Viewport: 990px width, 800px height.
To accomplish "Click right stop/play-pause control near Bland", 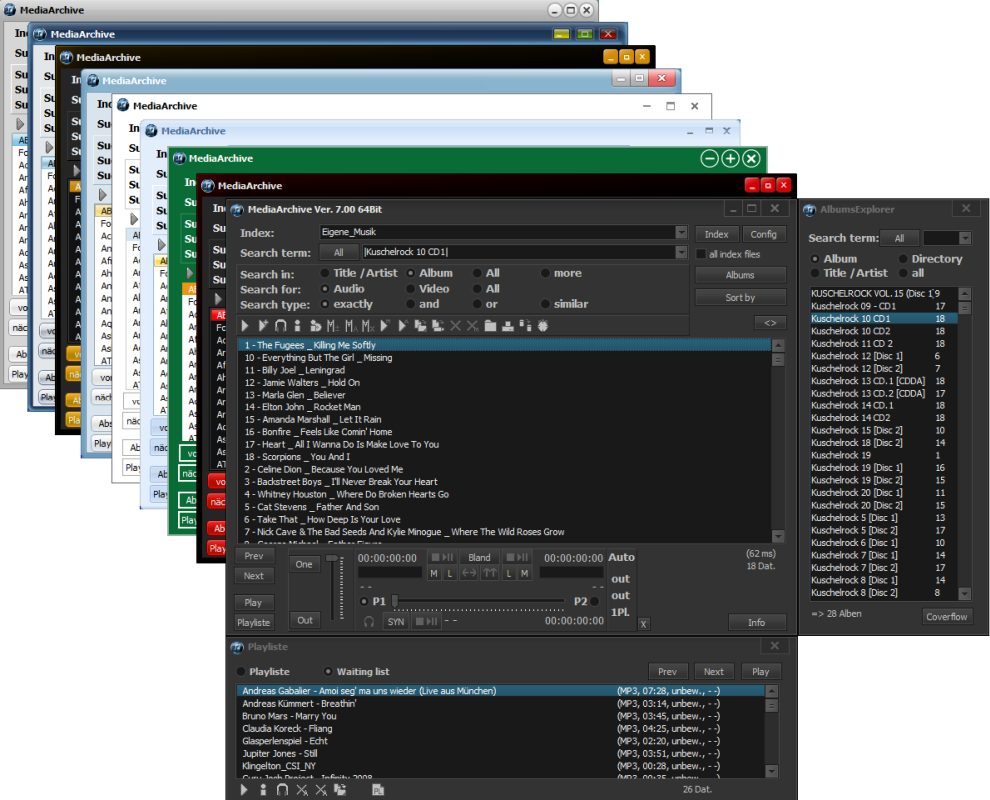I will click(x=517, y=557).
